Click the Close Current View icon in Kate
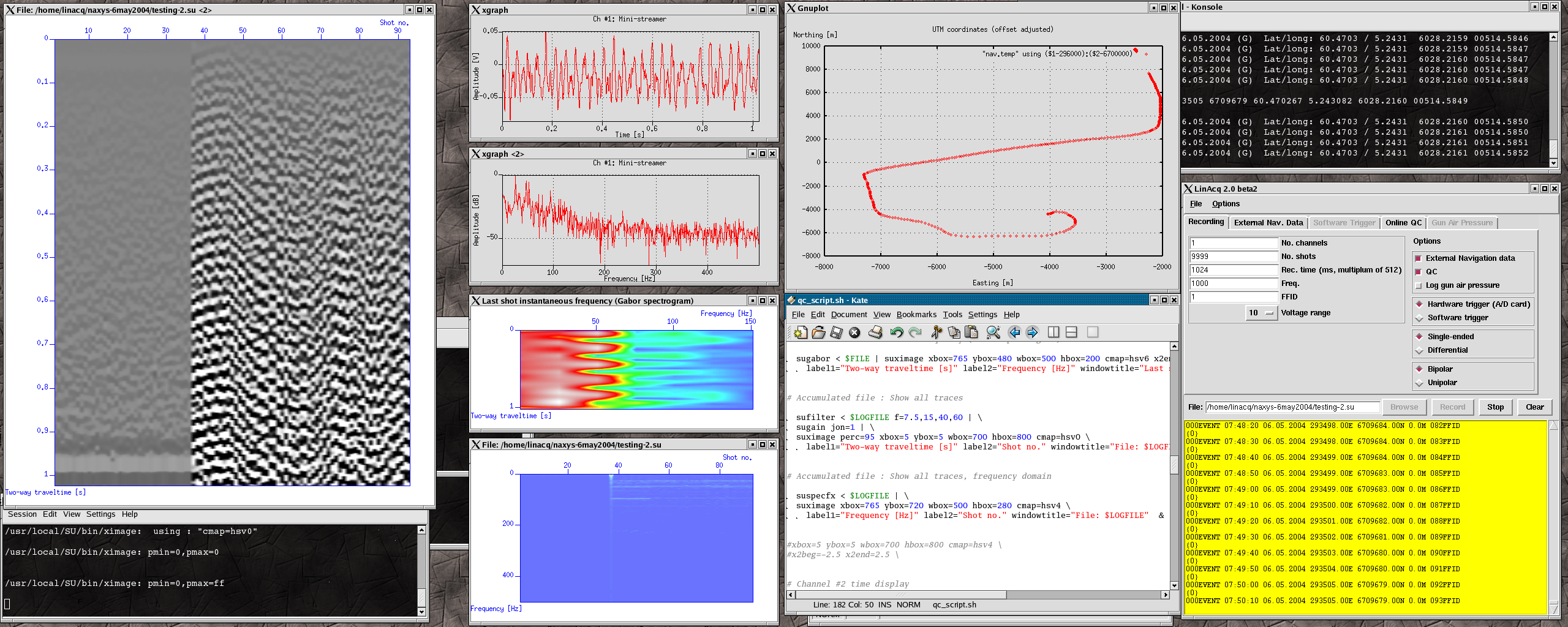The image size is (1568, 627). point(1093,332)
